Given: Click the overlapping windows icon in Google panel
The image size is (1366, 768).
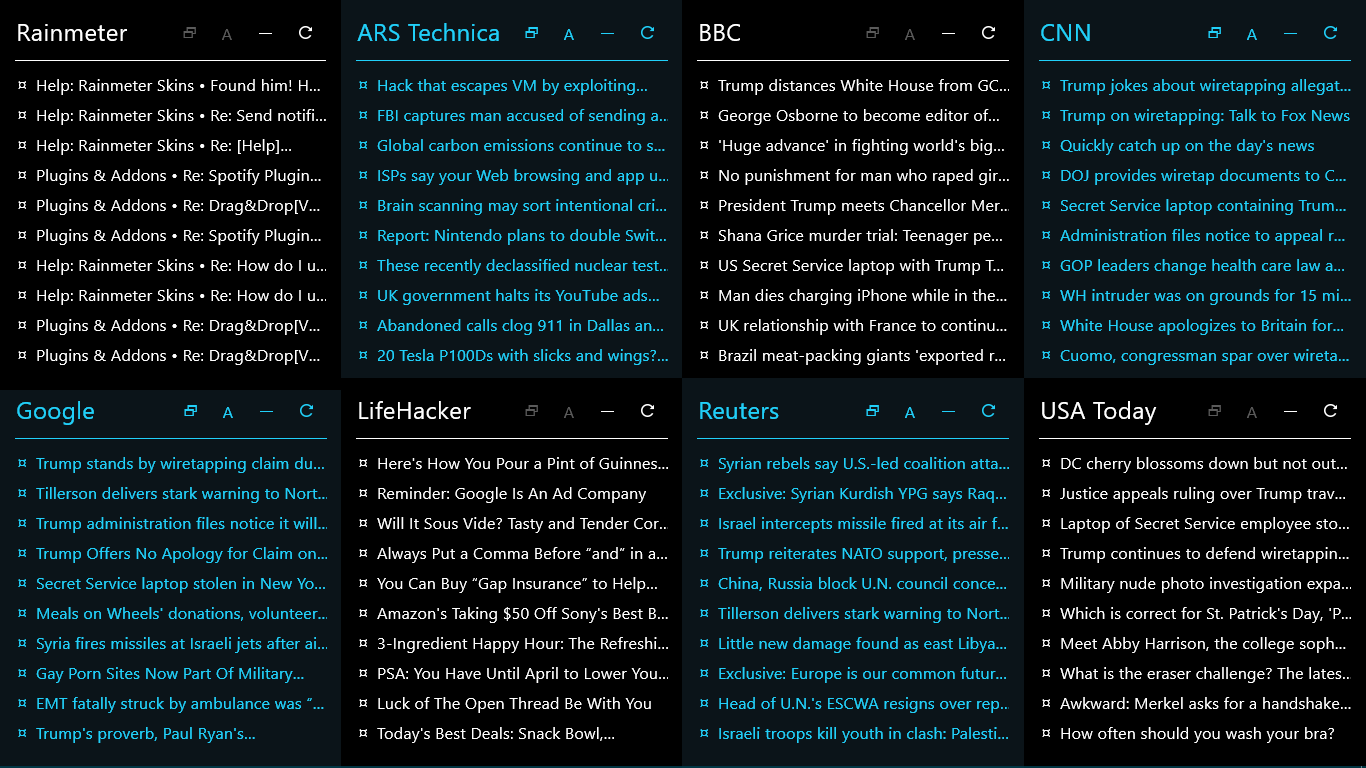Looking at the screenshot, I should 191,411.
